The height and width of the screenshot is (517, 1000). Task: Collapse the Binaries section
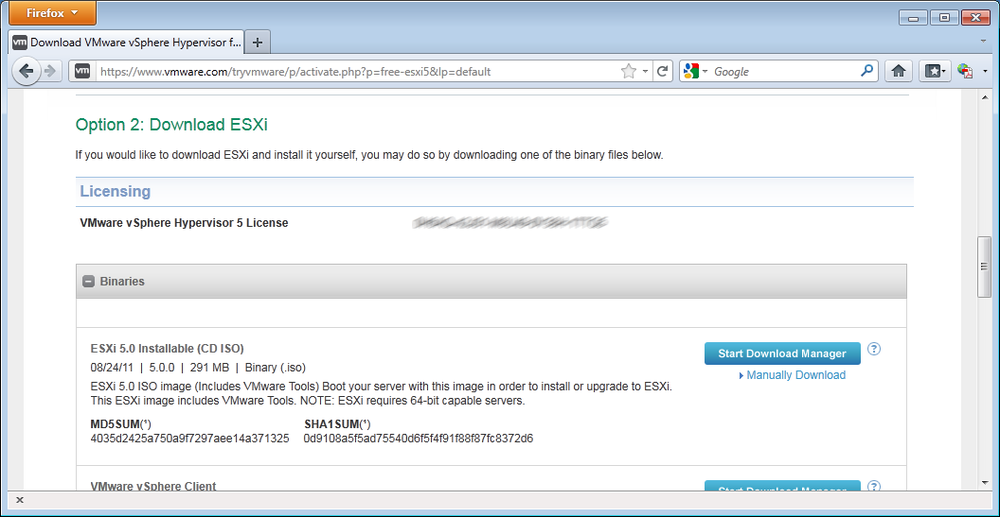[89, 281]
